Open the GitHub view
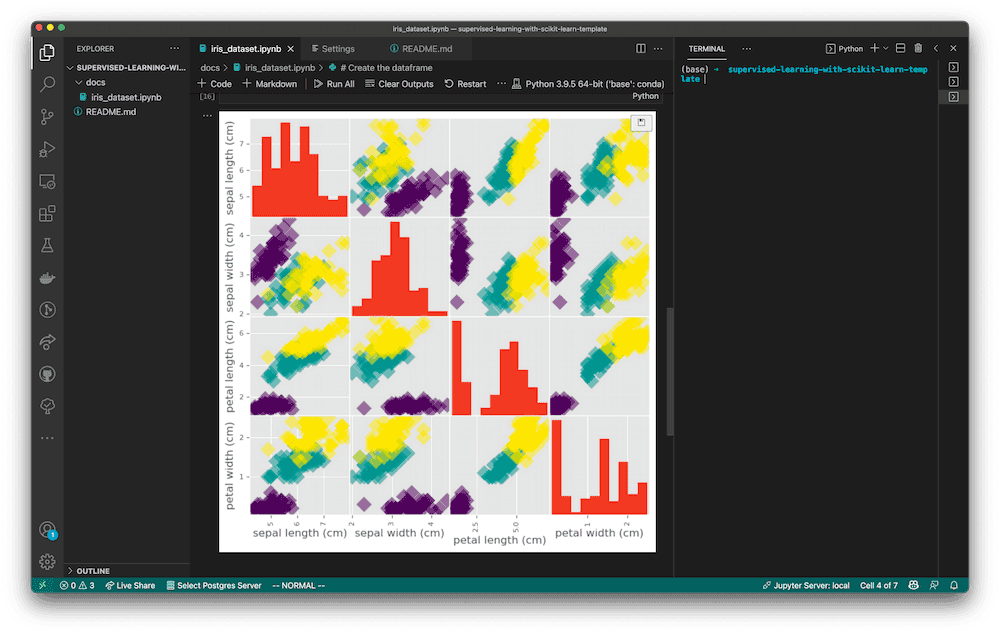 pos(47,374)
